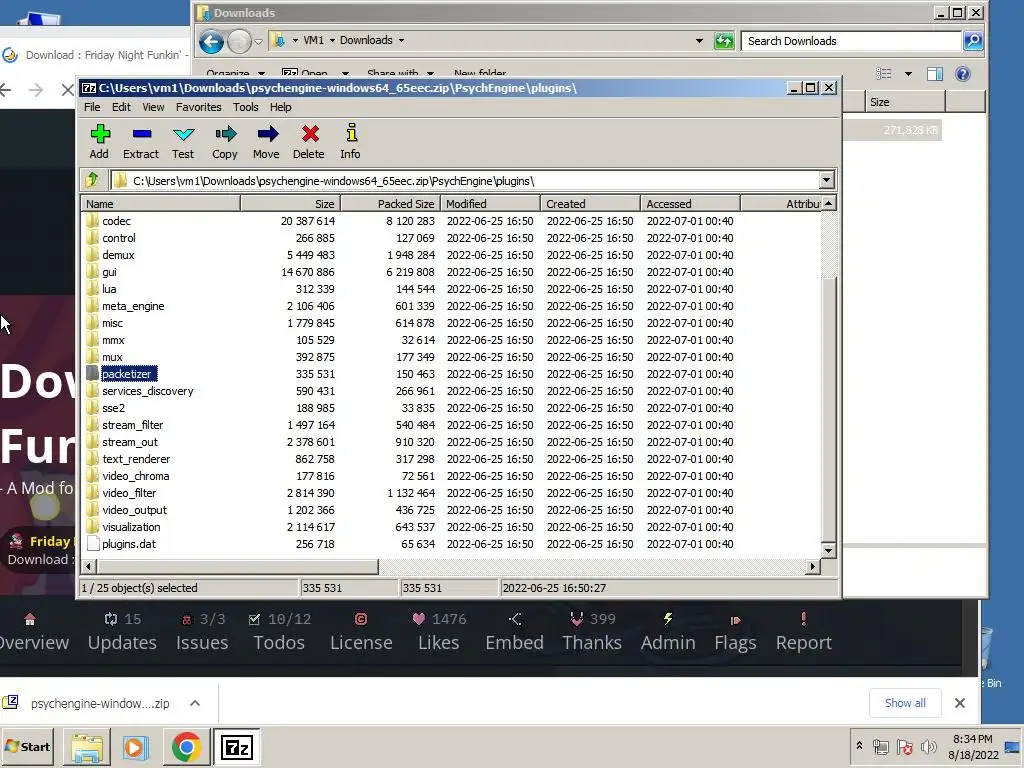Screen dimensions: 1024x768
Task: Switch to Chrome in the taskbar
Action: [x=186, y=747]
